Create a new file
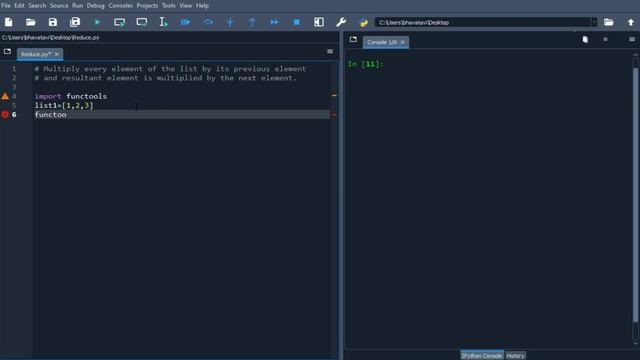 pos(9,22)
